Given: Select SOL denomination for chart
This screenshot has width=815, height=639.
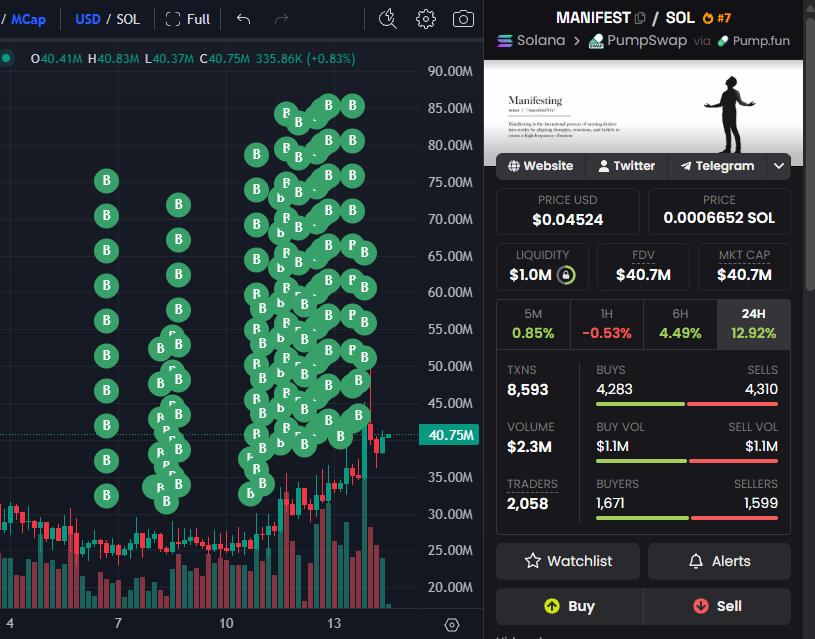Looking at the screenshot, I should coord(128,20).
